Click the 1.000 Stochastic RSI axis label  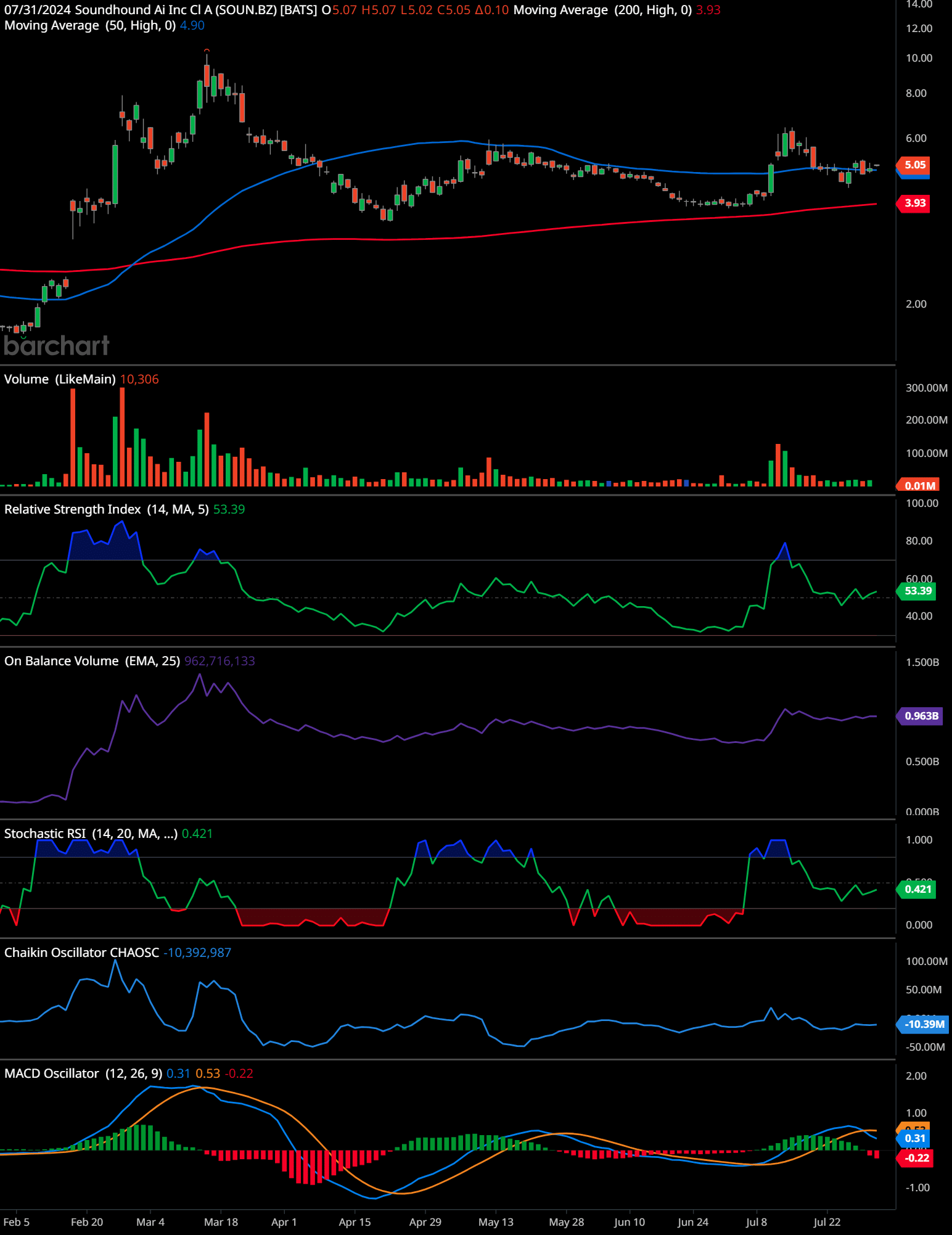click(919, 840)
